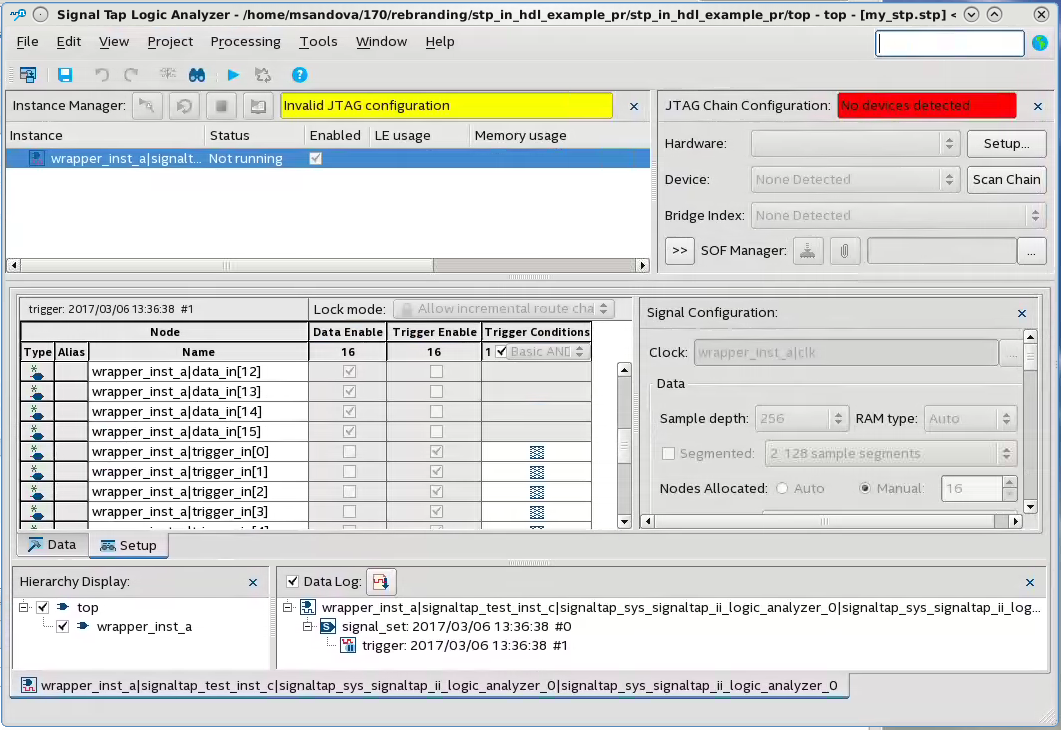The image size is (1061, 730).
Task: Click the SOF Manager paperclip attach icon
Action: [x=844, y=251]
